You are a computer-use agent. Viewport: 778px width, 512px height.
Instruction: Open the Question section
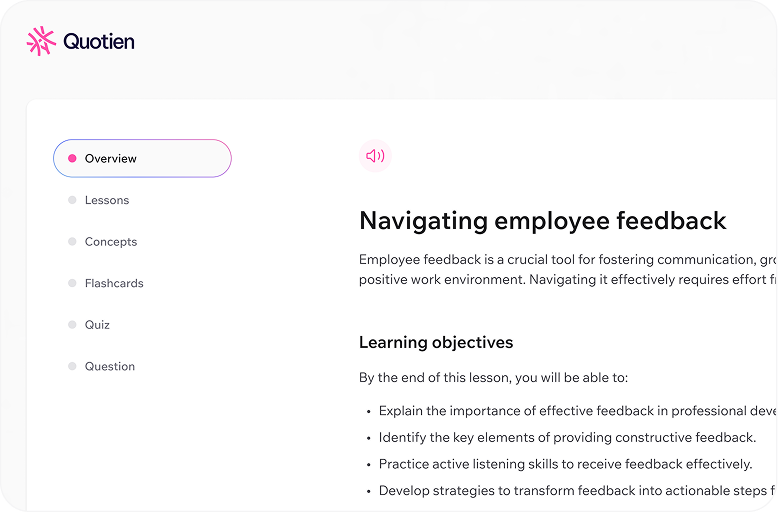[x=110, y=366]
